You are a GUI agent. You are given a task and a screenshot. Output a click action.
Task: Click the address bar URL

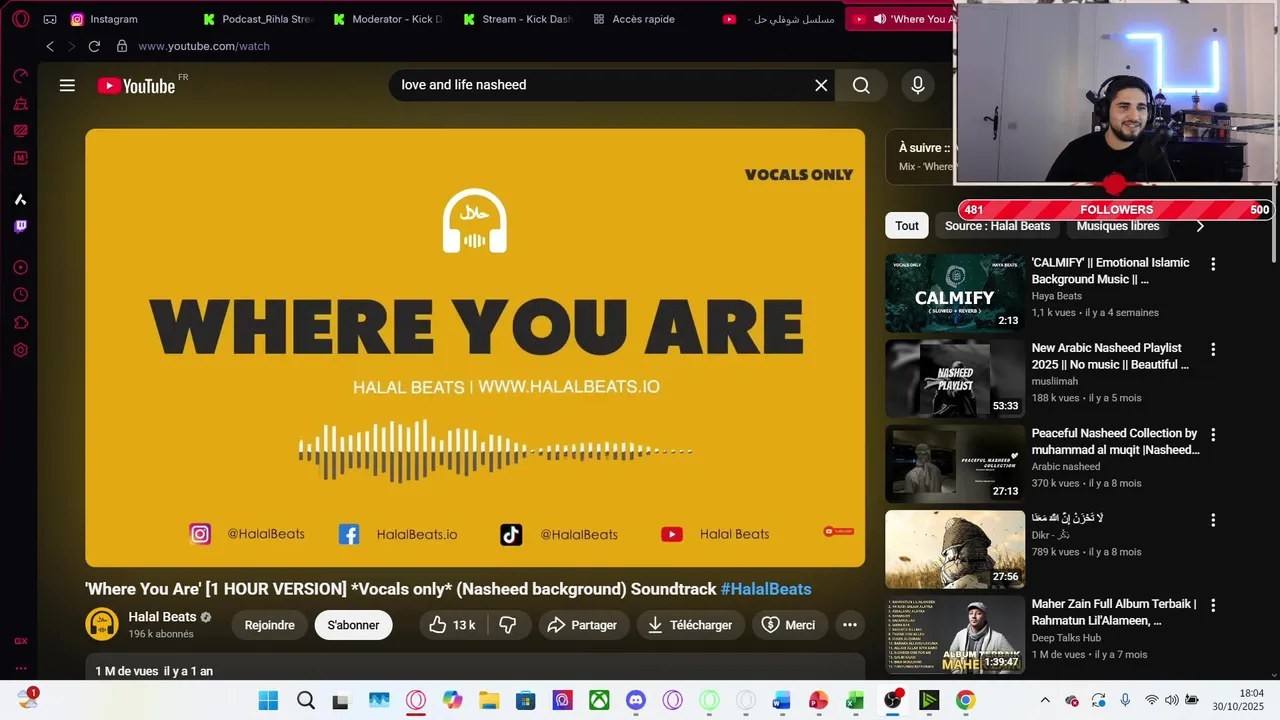click(204, 46)
